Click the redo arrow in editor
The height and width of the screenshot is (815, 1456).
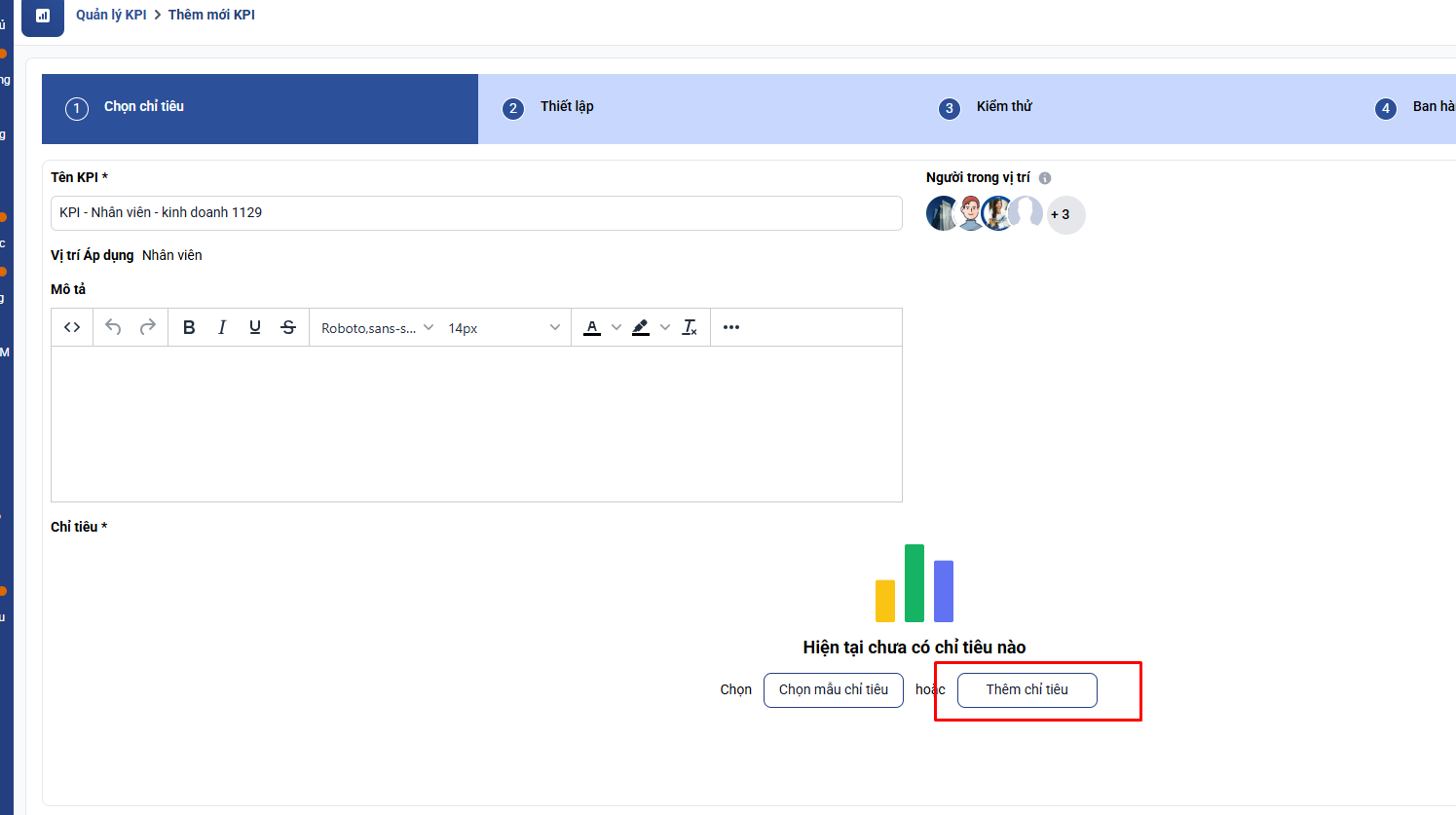click(148, 327)
